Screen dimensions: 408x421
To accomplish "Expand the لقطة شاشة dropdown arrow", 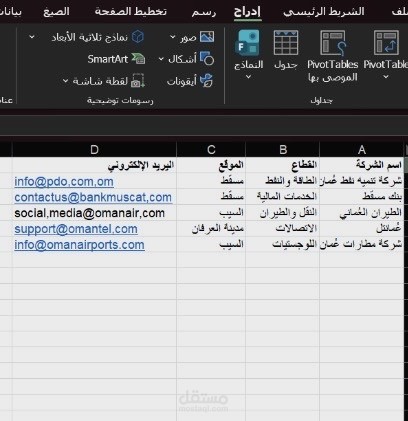I will click(x=65, y=81).
